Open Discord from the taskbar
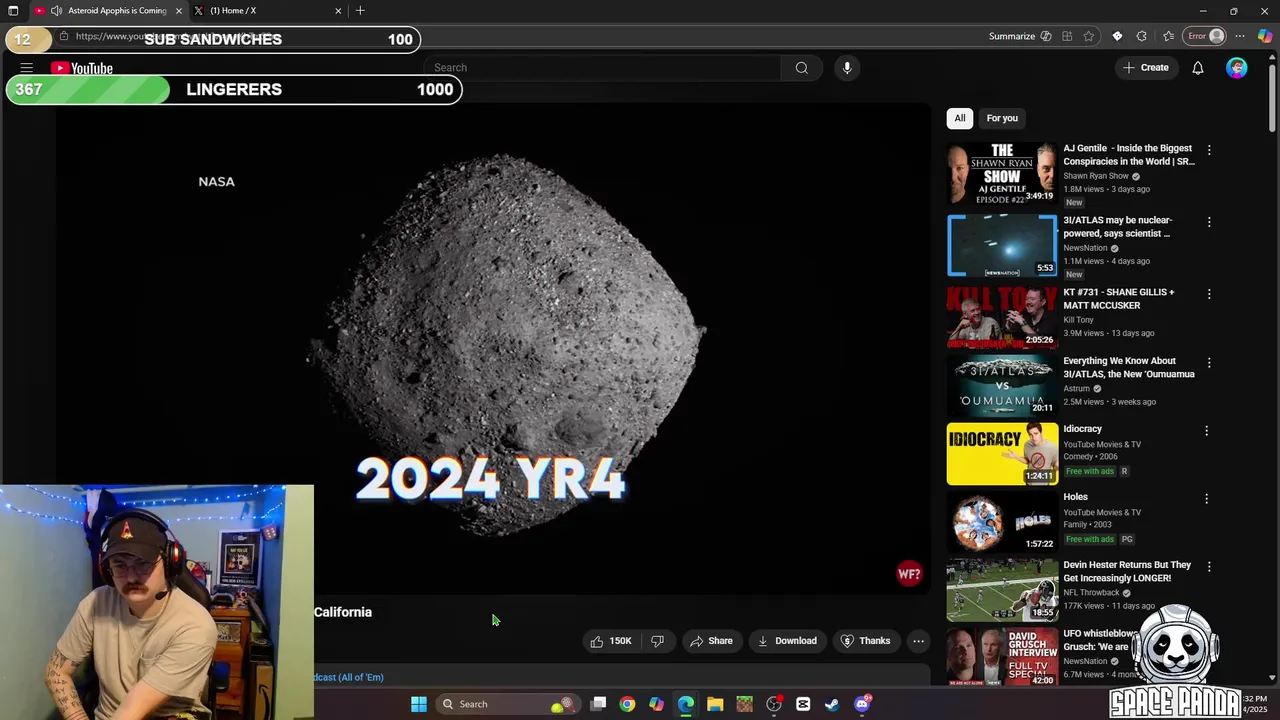 click(x=862, y=704)
